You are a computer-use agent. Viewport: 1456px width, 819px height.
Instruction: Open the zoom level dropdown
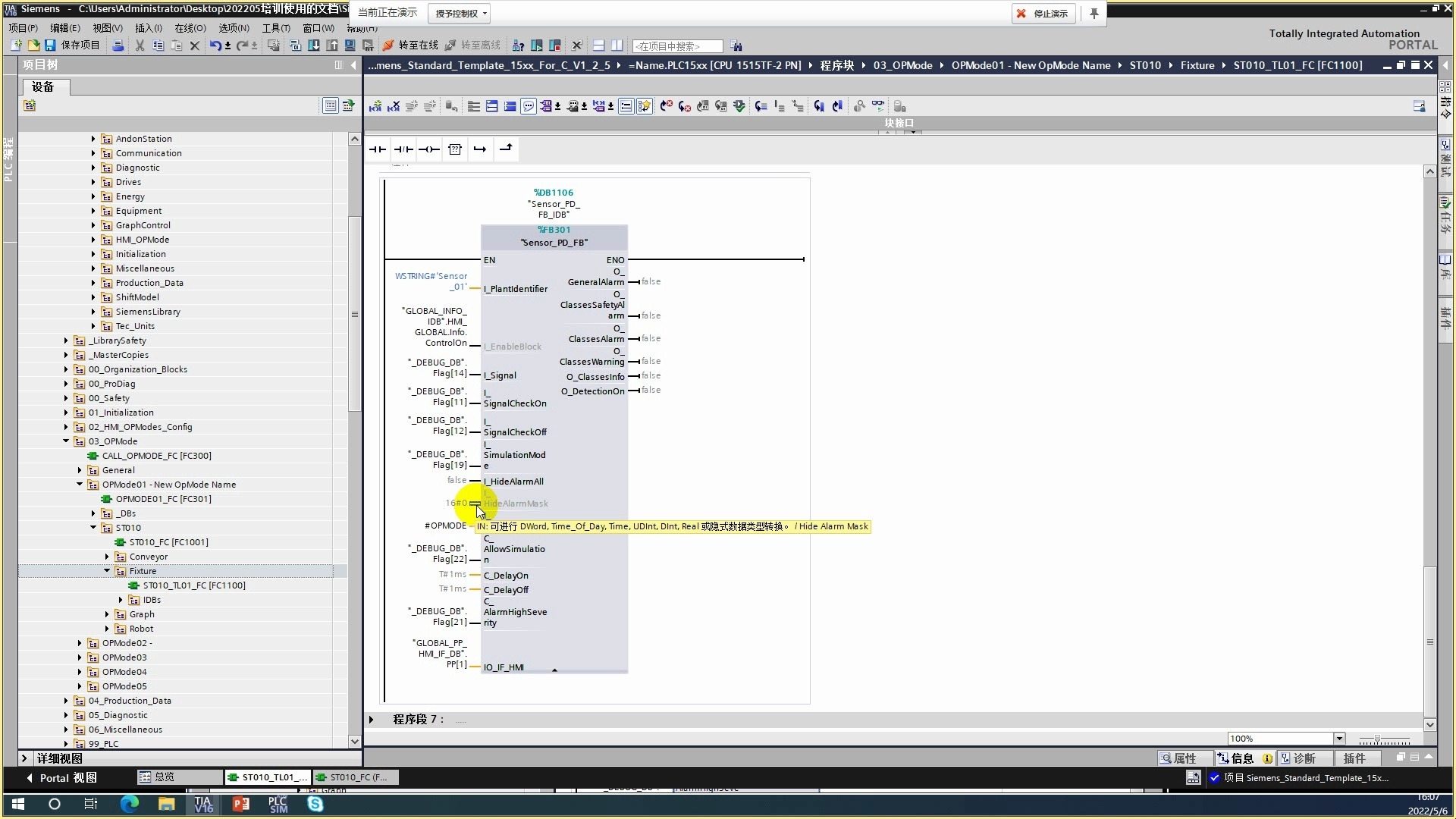(x=1339, y=739)
